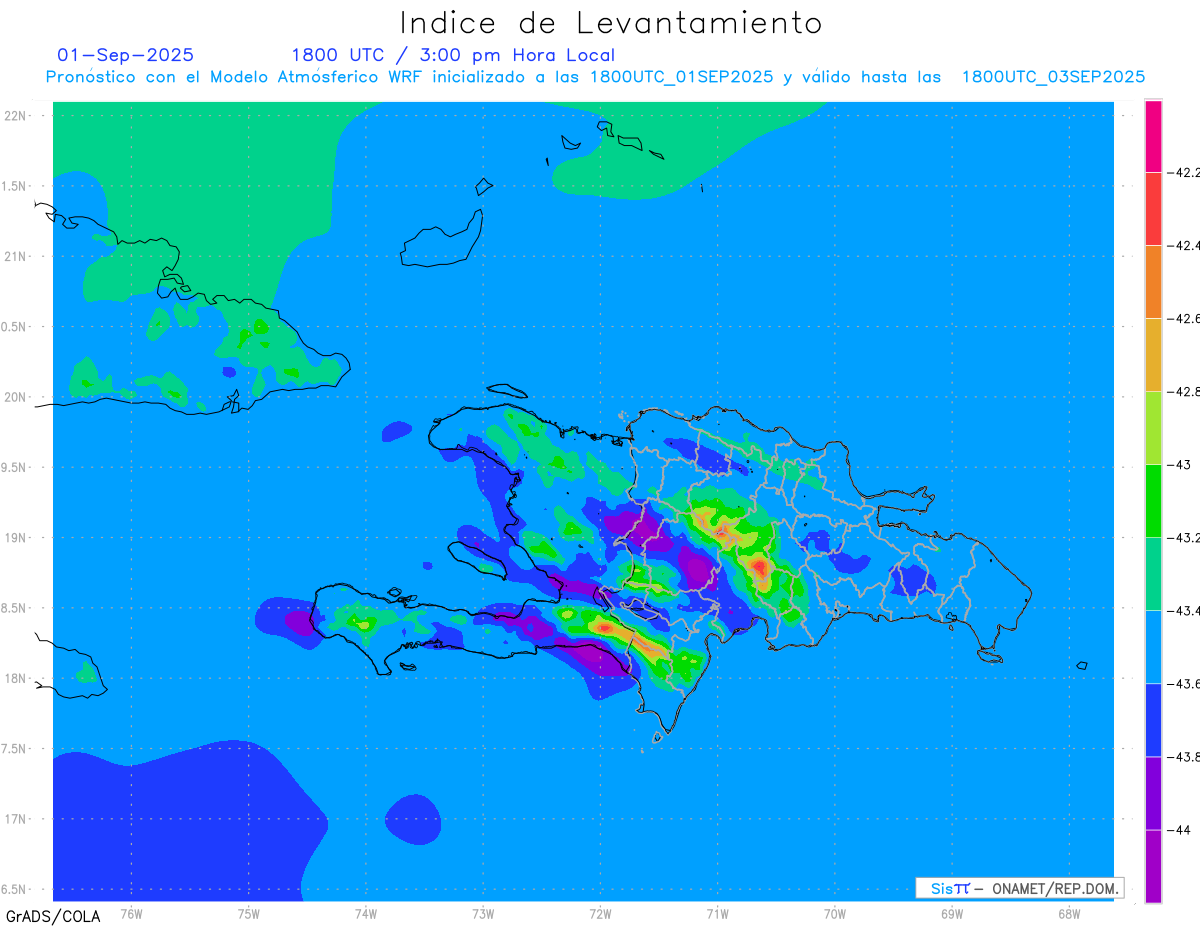Viewport: 1200px width, 927px height.
Task: Click the '1800UTC_03SEP2025' valid-until timestamp
Action: (x=1053, y=77)
